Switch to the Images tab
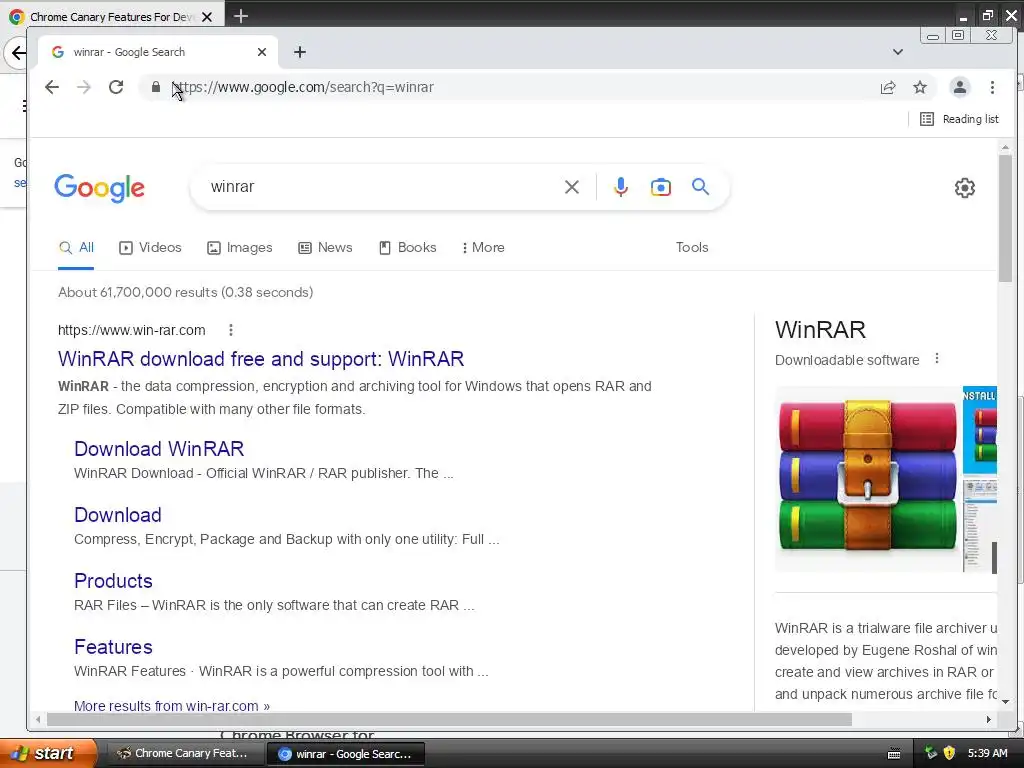This screenshot has width=1024, height=768. [240, 248]
